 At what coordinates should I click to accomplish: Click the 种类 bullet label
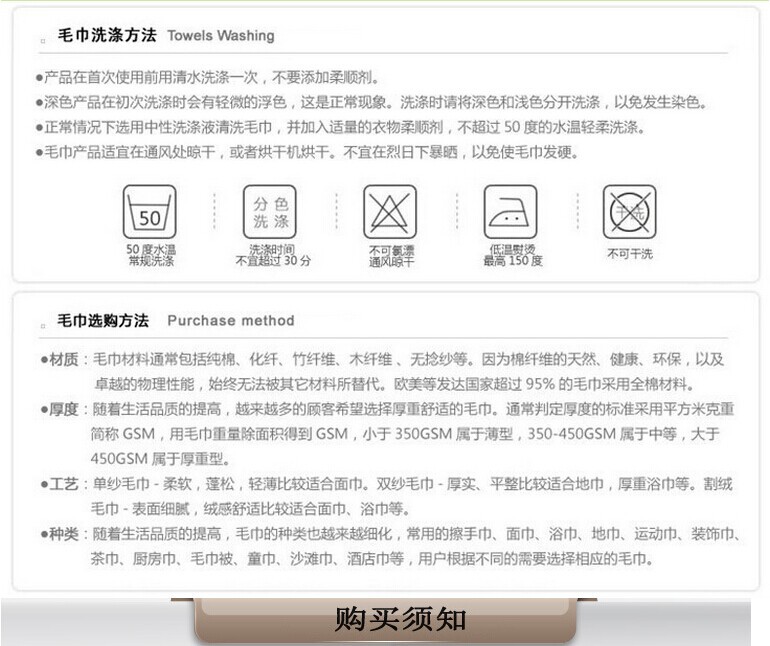[63, 534]
